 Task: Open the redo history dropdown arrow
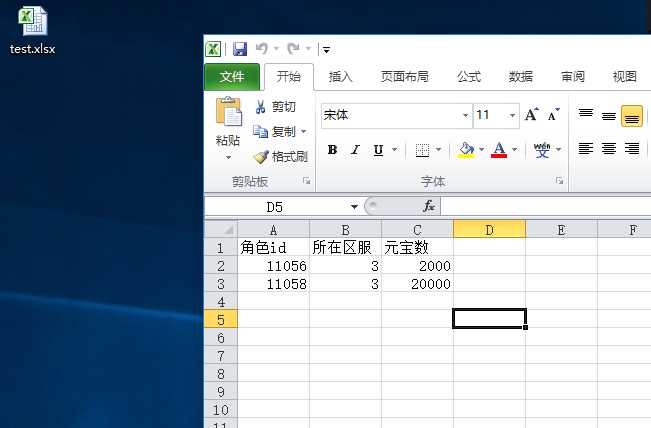[308, 49]
